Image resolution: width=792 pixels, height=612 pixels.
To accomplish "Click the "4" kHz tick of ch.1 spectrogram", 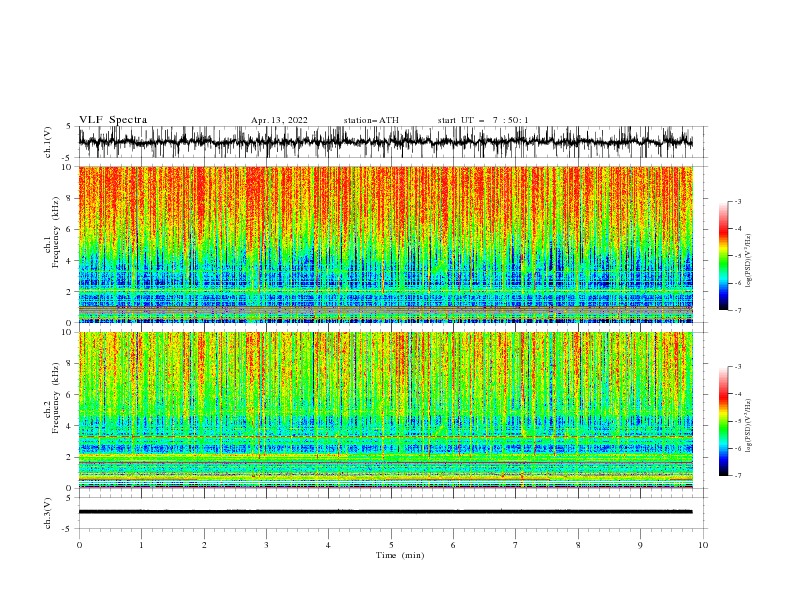I will (x=70, y=261).
